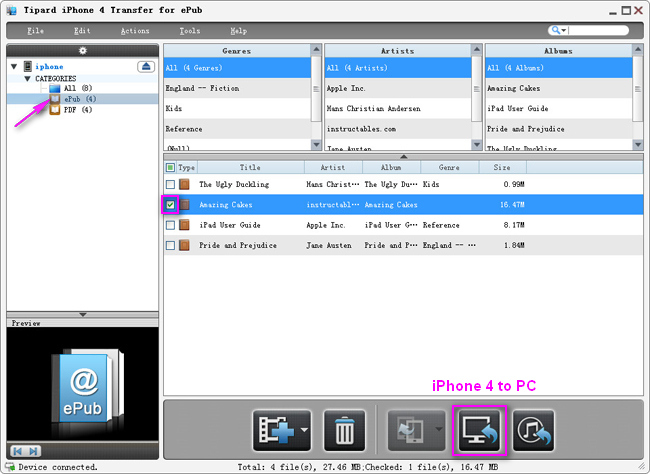The height and width of the screenshot is (474, 650).
Task: Click the book icon of Pride and Prejudice
Action: (184, 245)
